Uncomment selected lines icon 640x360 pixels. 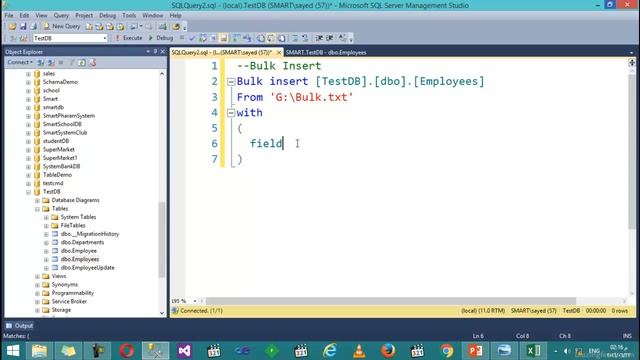click(x=305, y=38)
